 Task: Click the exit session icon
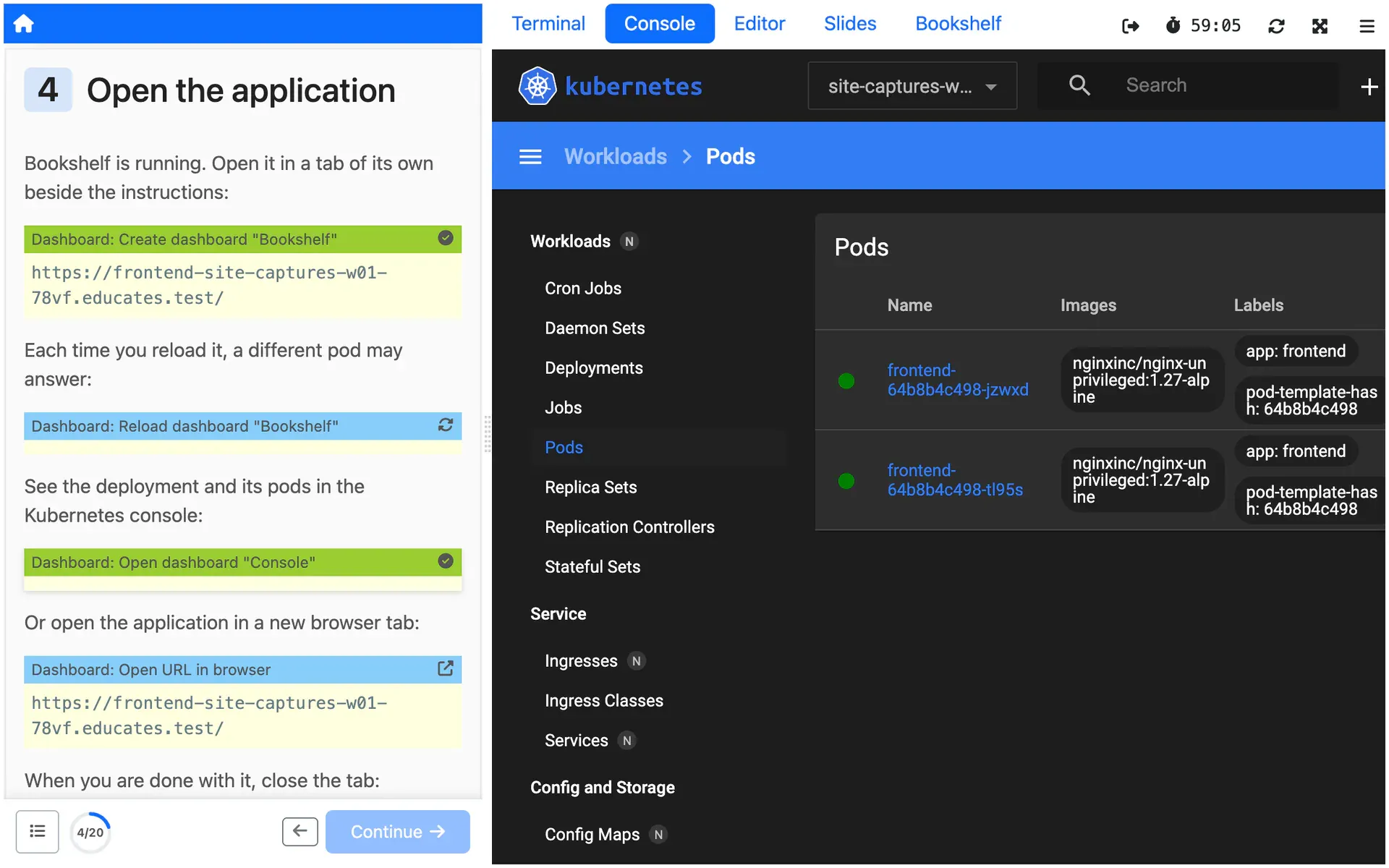pyautogui.click(x=1130, y=26)
